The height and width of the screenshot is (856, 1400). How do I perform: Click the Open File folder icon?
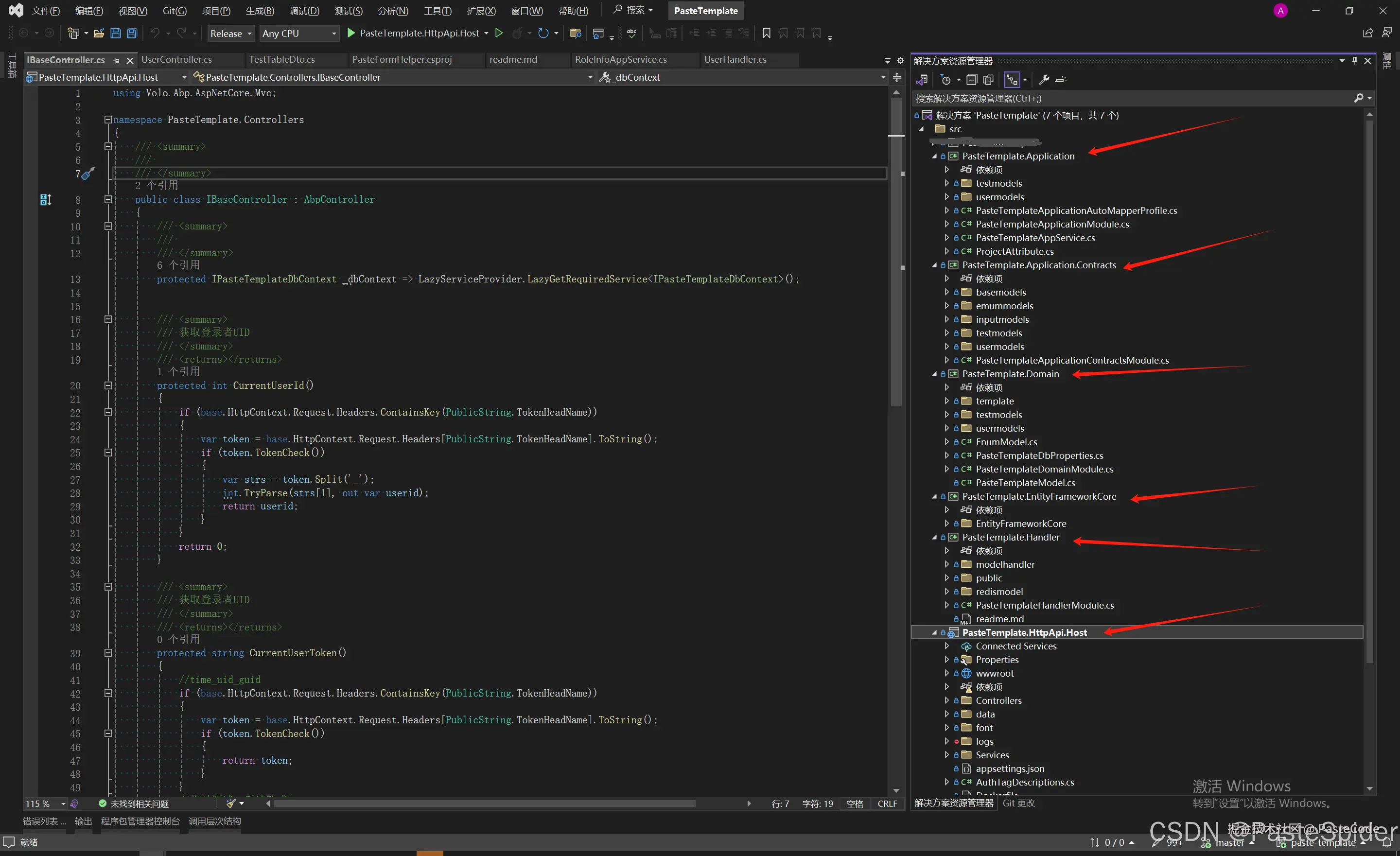click(98, 34)
